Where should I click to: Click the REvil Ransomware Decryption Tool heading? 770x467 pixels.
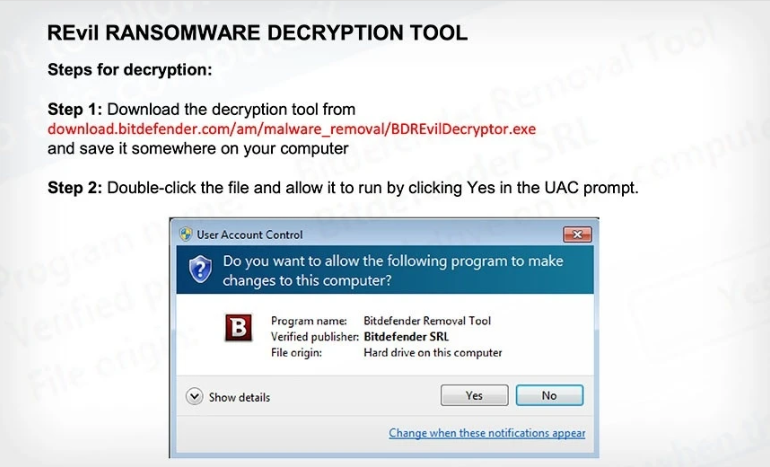pyautogui.click(x=257, y=33)
